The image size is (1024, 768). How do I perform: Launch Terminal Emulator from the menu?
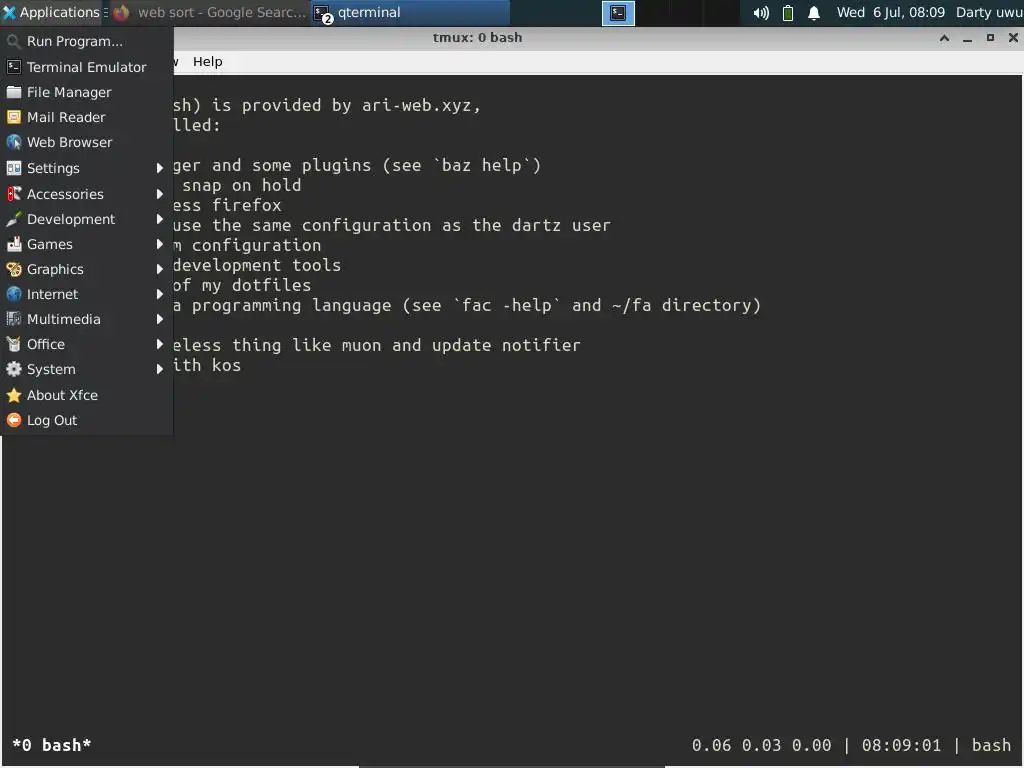[x=87, y=67]
